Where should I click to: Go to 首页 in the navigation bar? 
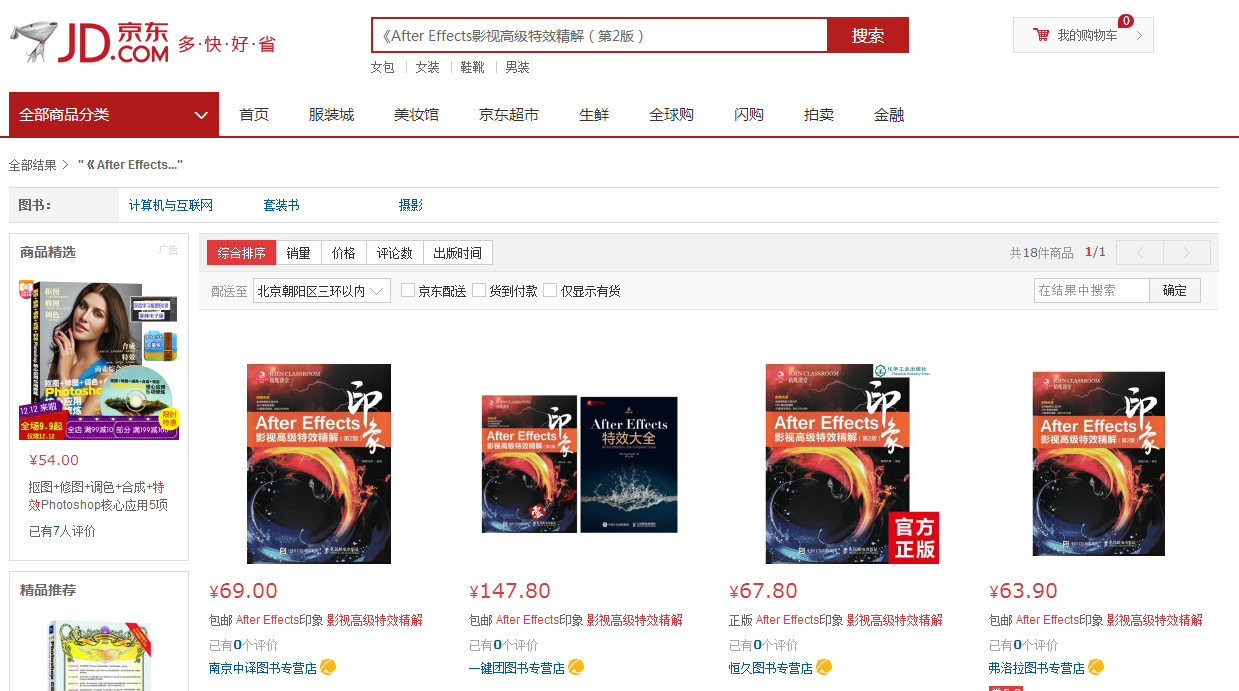click(x=254, y=114)
